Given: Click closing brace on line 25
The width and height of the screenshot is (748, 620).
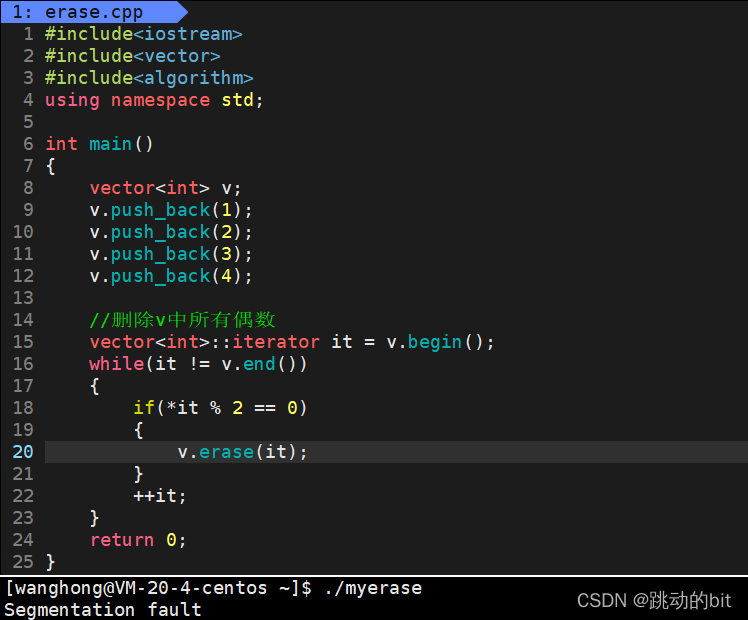Looking at the screenshot, I should [x=51, y=562].
